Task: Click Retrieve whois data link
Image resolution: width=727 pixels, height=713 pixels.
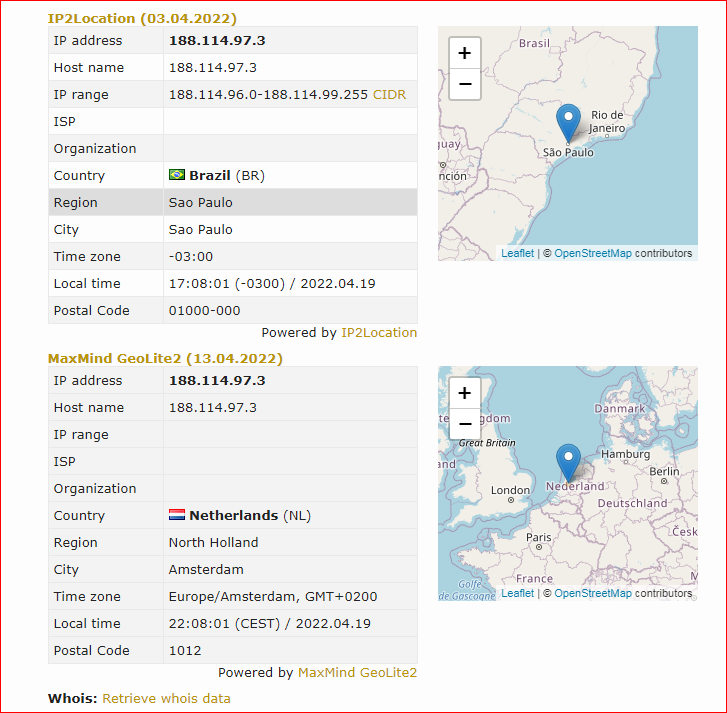Action: [x=166, y=699]
